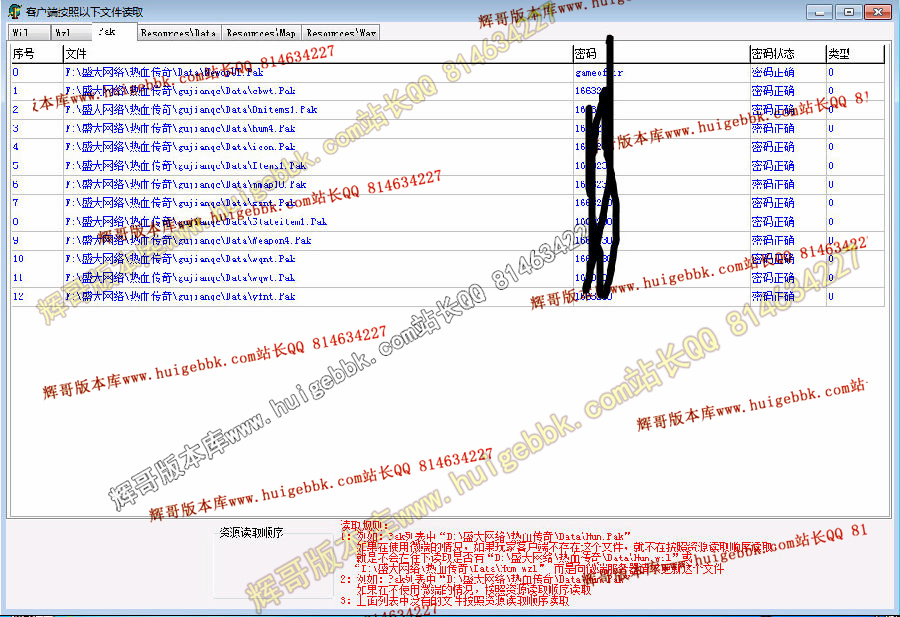The width and height of the screenshot is (900, 617).
Task: Click the type value 0 in the NewopUI.Pak row
Action: click(x=831, y=72)
